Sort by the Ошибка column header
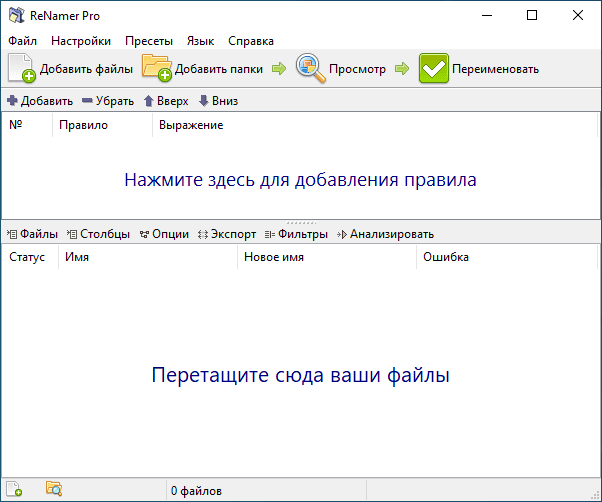Viewport: 602px width, 502px height. tap(507, 257)
